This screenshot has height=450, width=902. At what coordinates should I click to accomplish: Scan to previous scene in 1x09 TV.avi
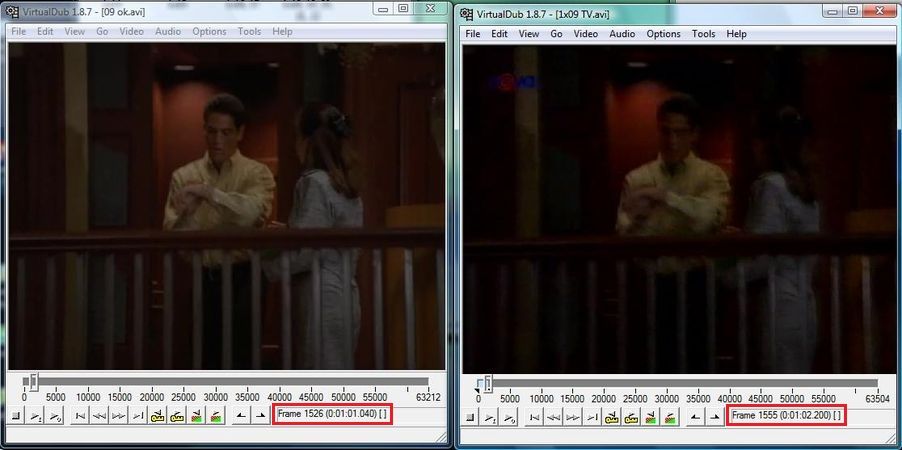(651, 417)
